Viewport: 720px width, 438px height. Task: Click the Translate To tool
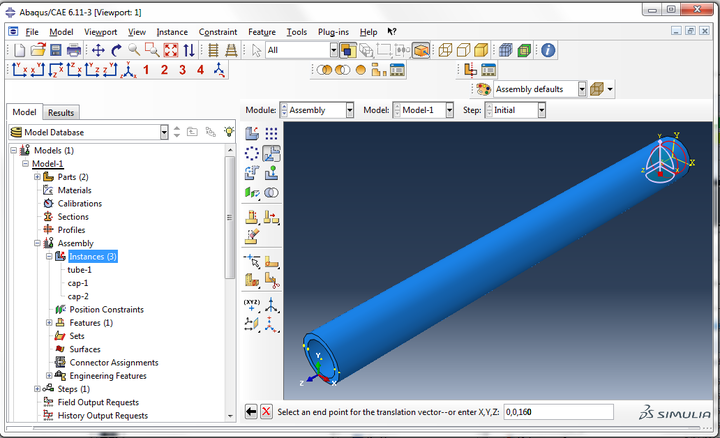[x=271, y=173]
